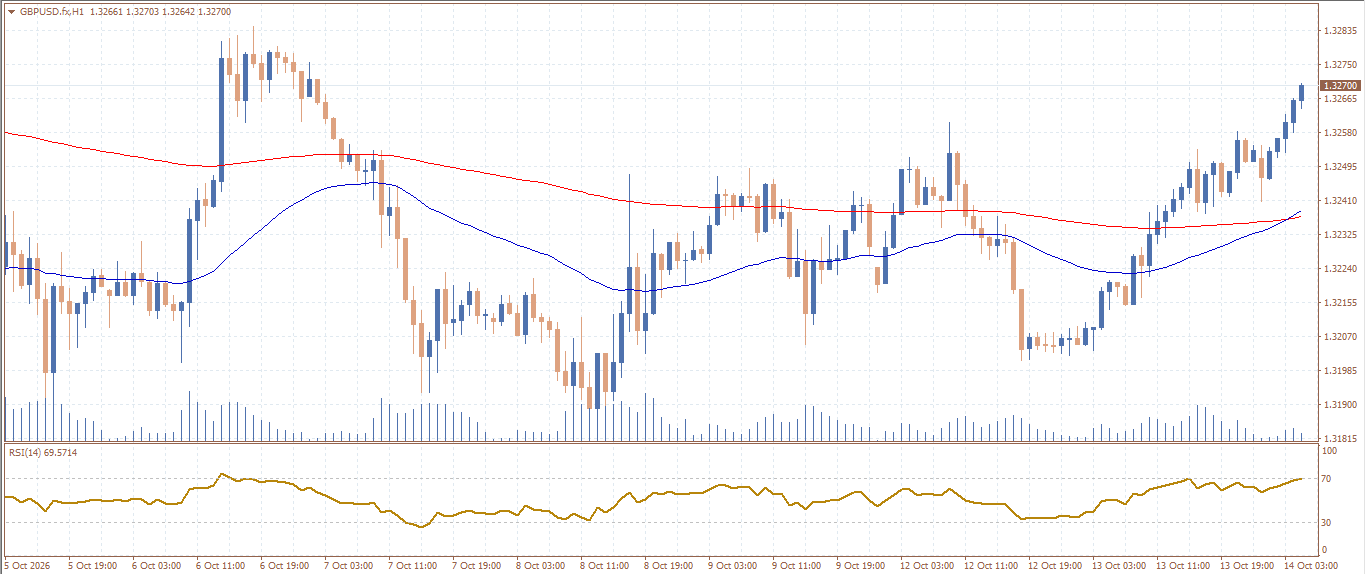Screen dimensions: 1365x574
Task: Click the 13 Oct 03:00 time label
Action: [x=1117, y=566]
